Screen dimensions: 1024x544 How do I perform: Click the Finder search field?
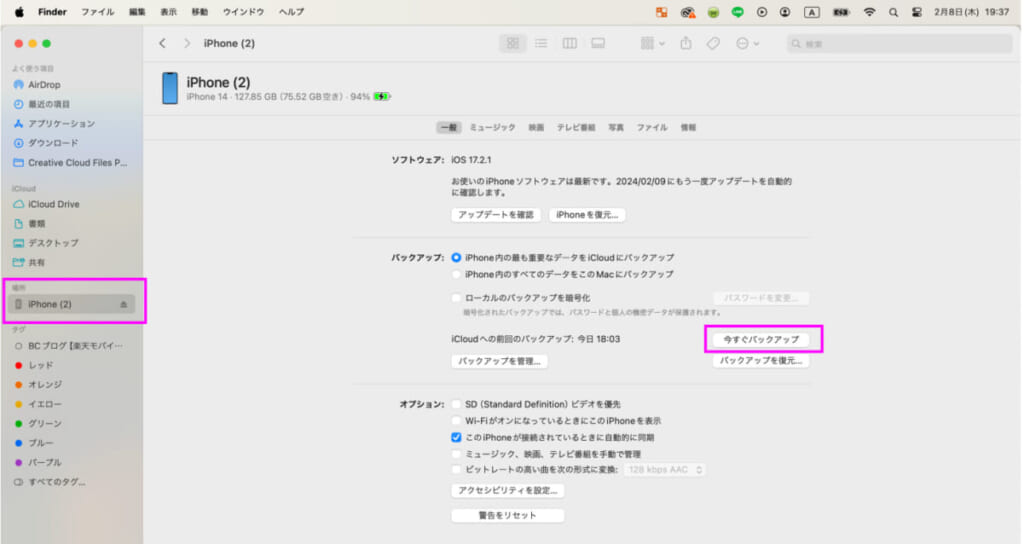pyautogui.click(x=900, y=44)
